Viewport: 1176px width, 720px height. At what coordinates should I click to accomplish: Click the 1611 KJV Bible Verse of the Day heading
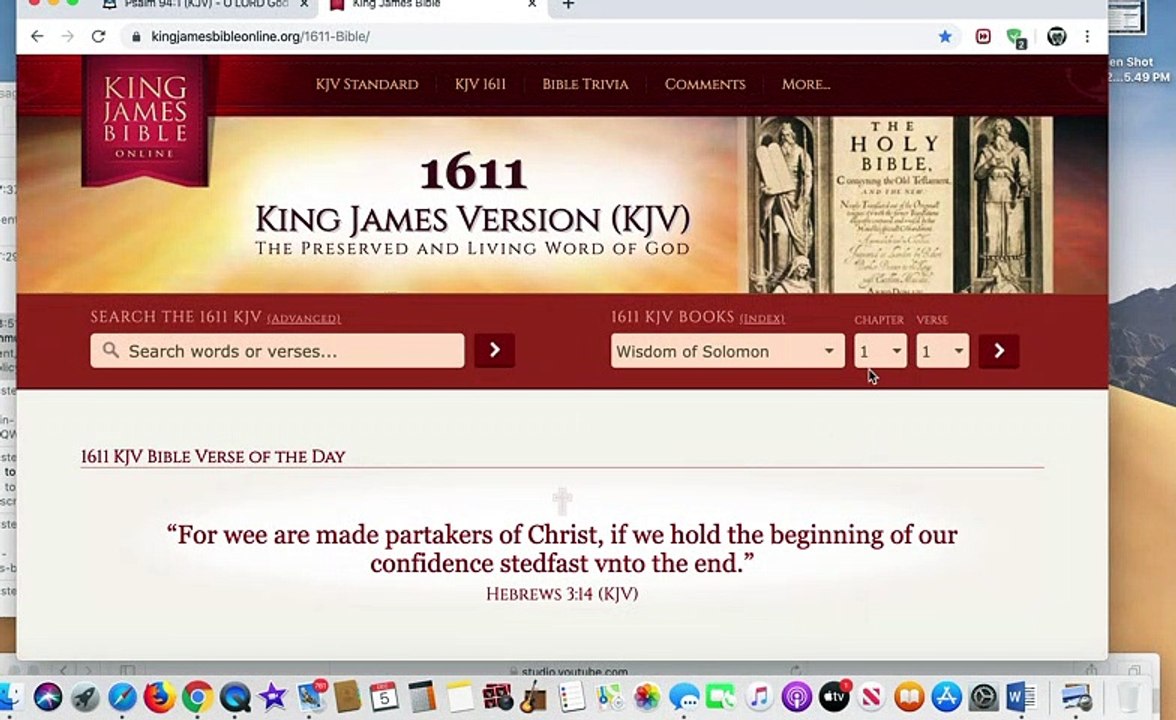click(213, 457)
